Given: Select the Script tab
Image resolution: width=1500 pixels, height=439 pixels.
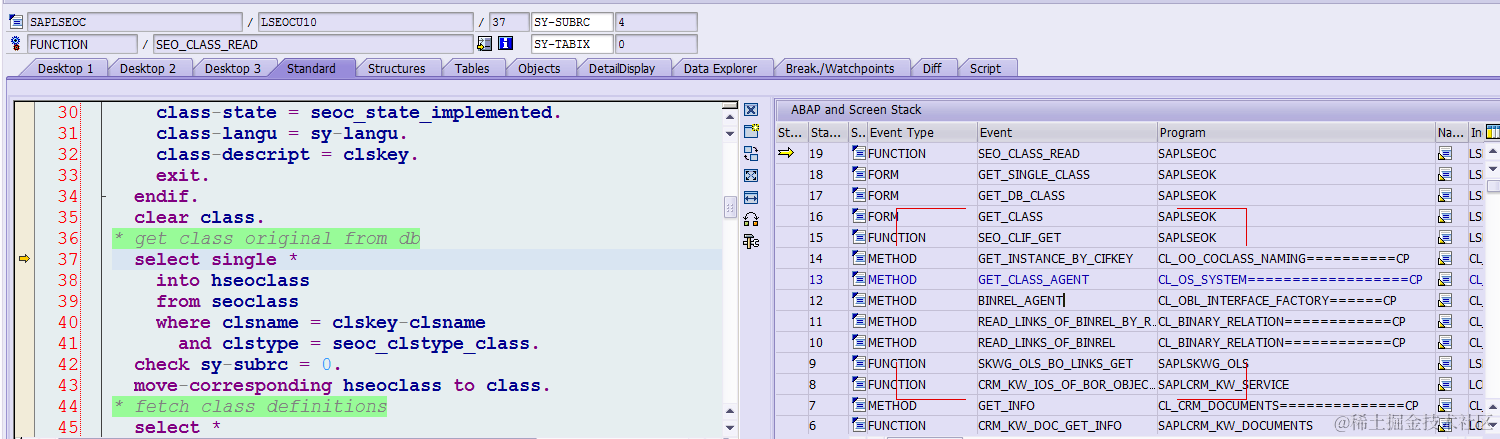Looking at the screenshot, I should tap(985, 68).
